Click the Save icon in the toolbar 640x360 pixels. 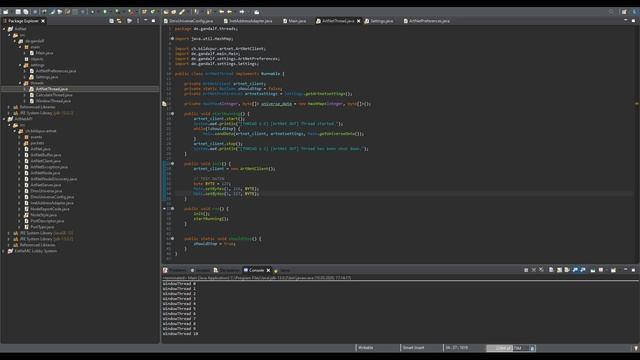tap(18, 12)
